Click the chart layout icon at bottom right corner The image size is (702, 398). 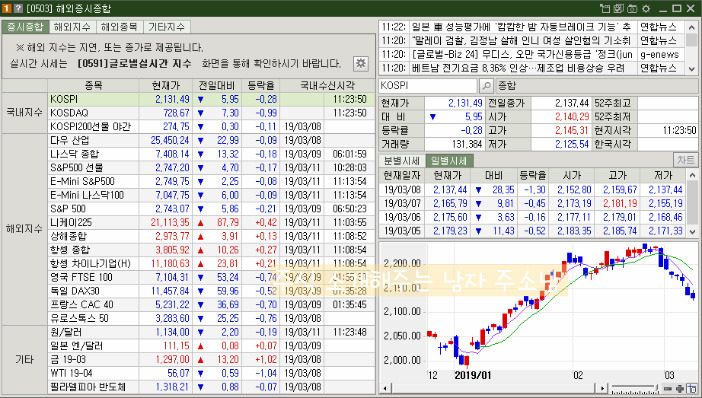tap(692, 388)
